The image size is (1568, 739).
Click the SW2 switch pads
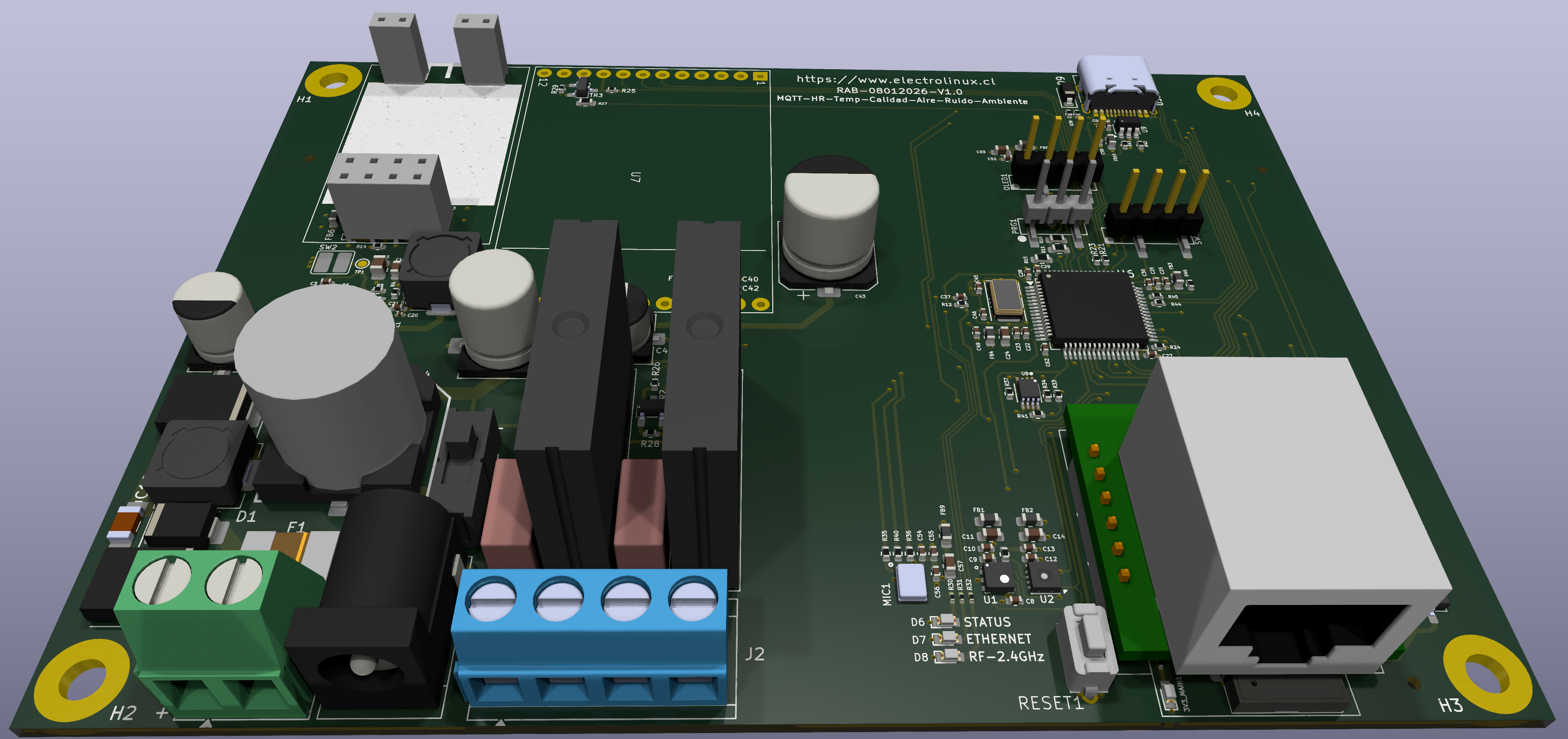point(332,262)
